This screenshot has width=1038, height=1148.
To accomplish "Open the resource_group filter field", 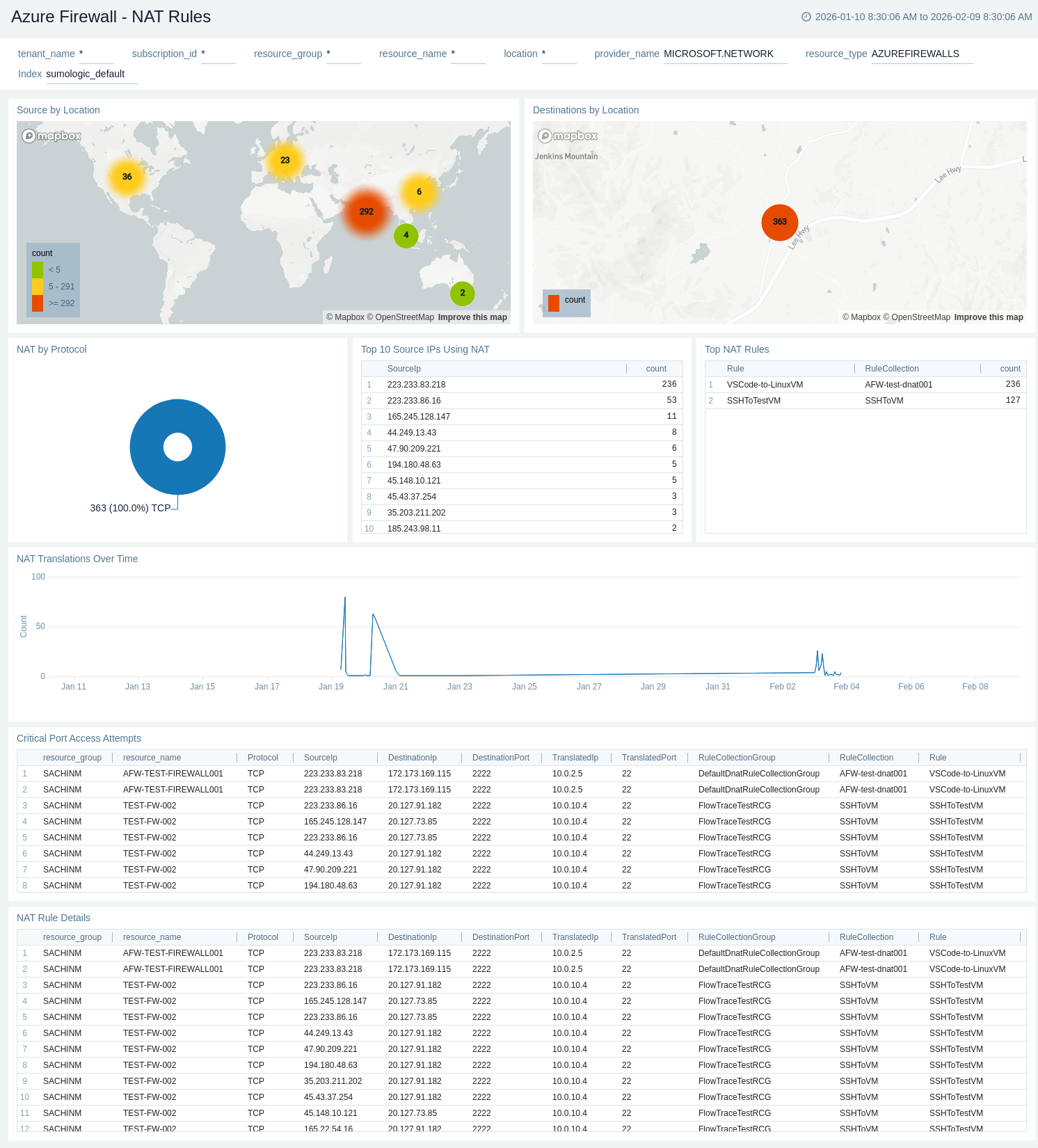I will [x=343, y=54].
